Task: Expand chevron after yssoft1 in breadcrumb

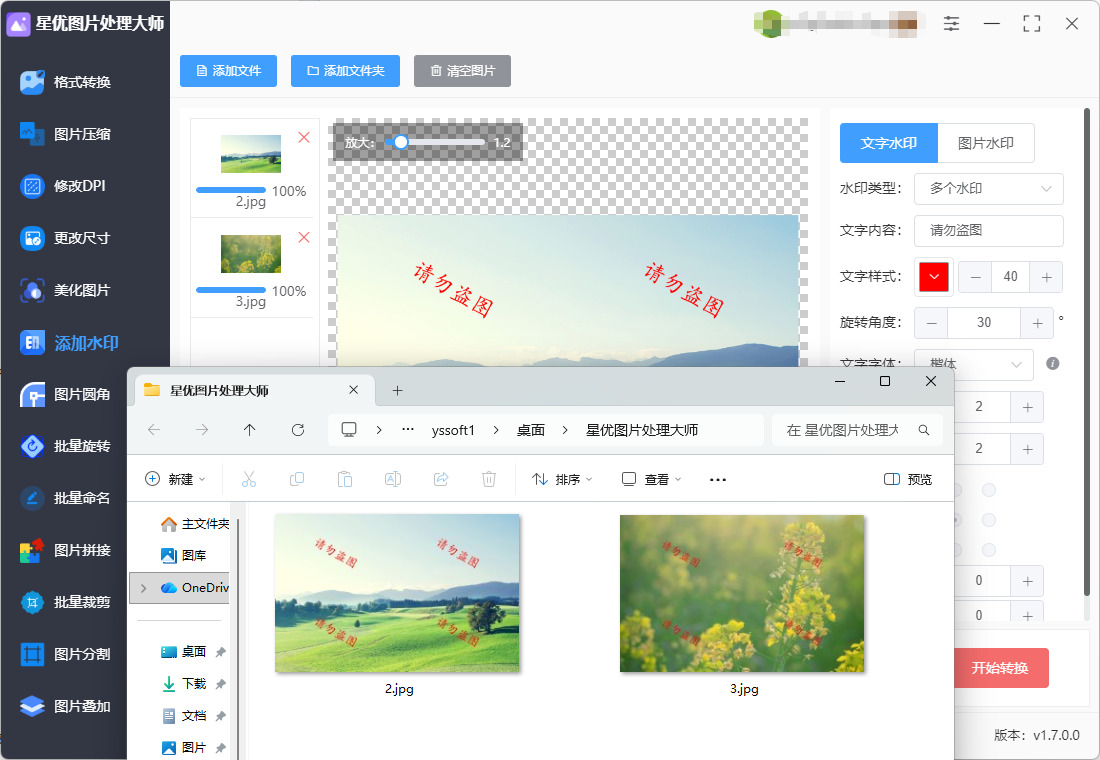Action: pos(496,430)
